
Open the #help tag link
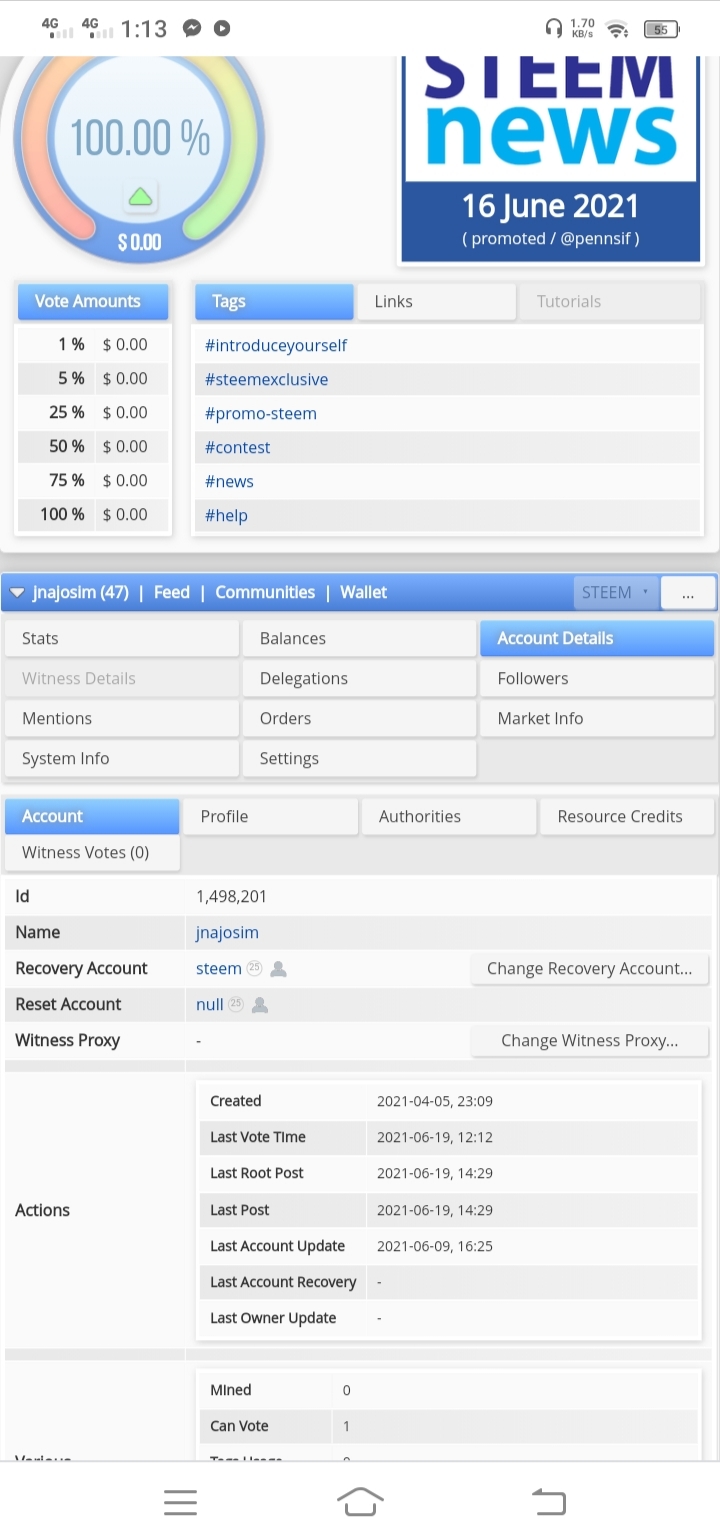pos(226,515)
